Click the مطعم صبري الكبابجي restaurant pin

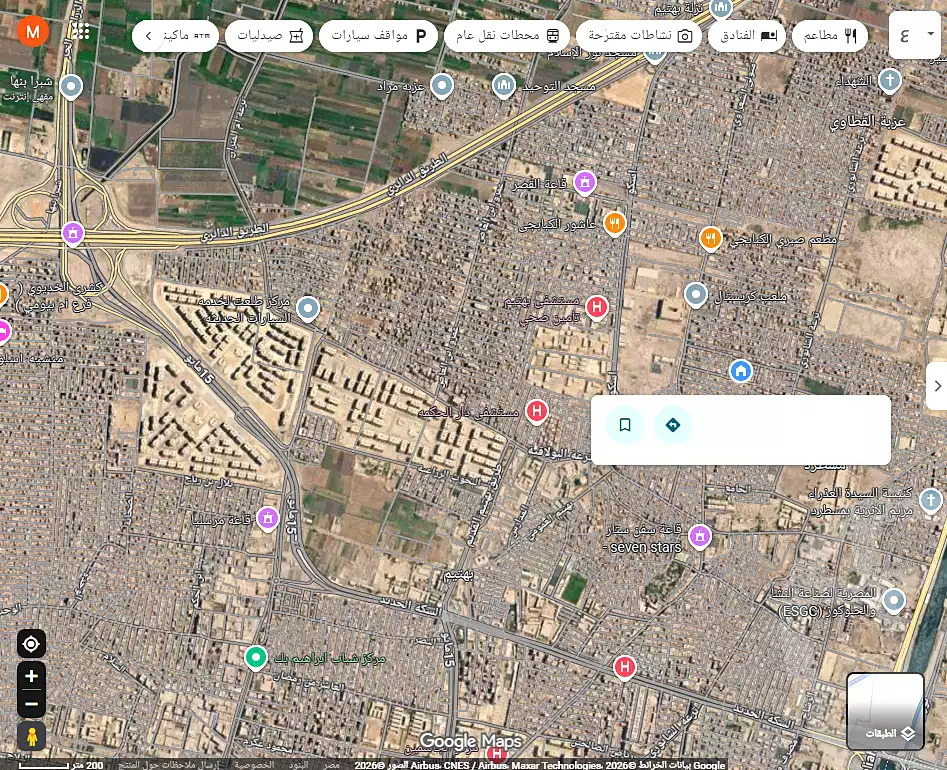click(711, 239)
